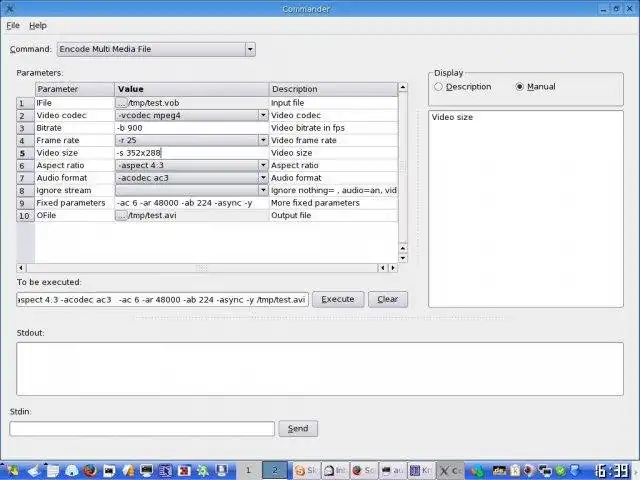The height and width of the screenshot is (480, 640).
Task: Click the 'Video size' manual text pane
Action: point(526,209)
